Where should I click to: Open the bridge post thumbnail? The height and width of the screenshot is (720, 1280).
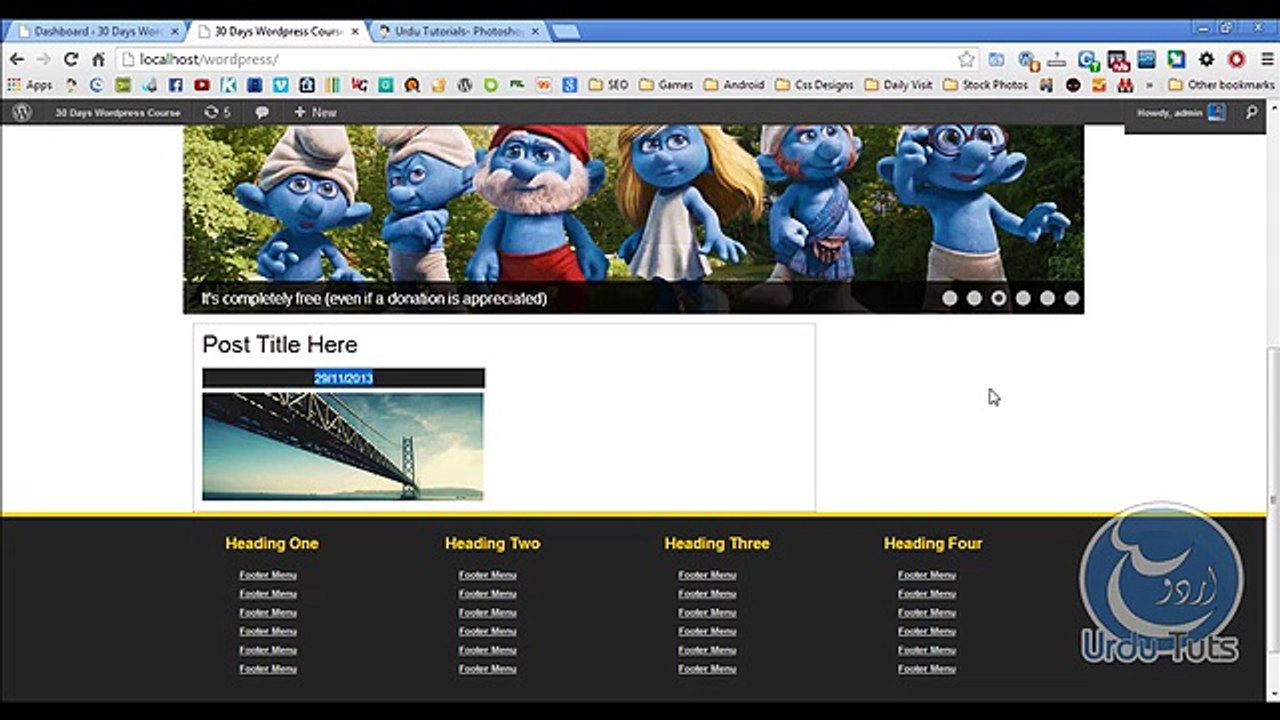pyautogui.click(x=343, y=446)
